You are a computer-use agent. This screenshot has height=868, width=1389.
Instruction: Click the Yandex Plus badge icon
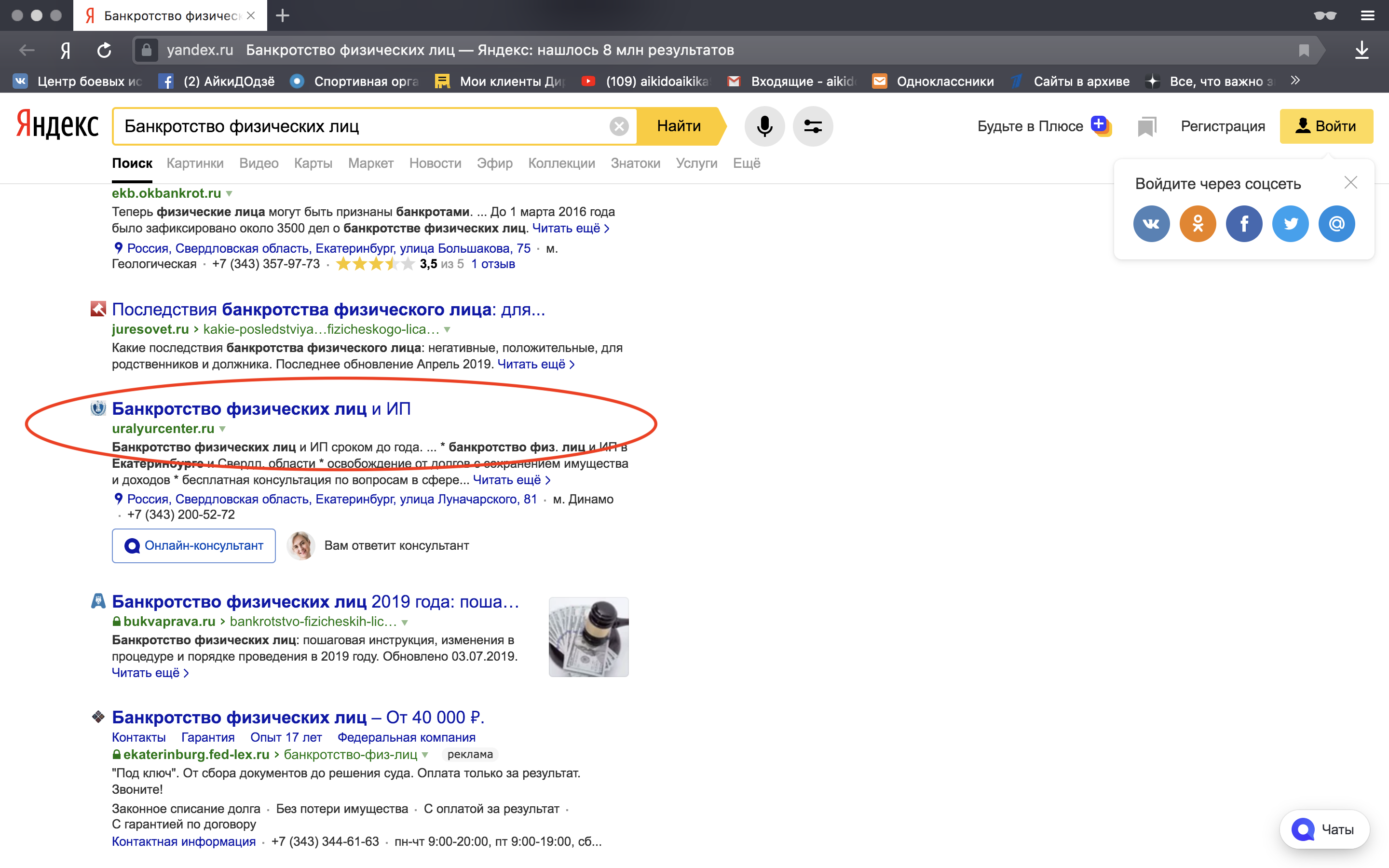pos(1100,125)
